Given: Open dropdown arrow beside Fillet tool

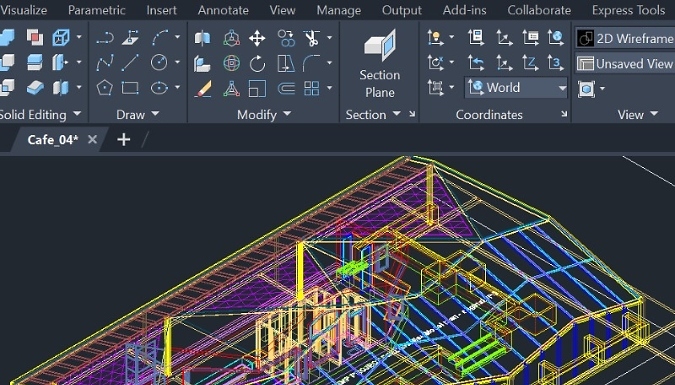Looking at the screenshot, I should 329,63.
